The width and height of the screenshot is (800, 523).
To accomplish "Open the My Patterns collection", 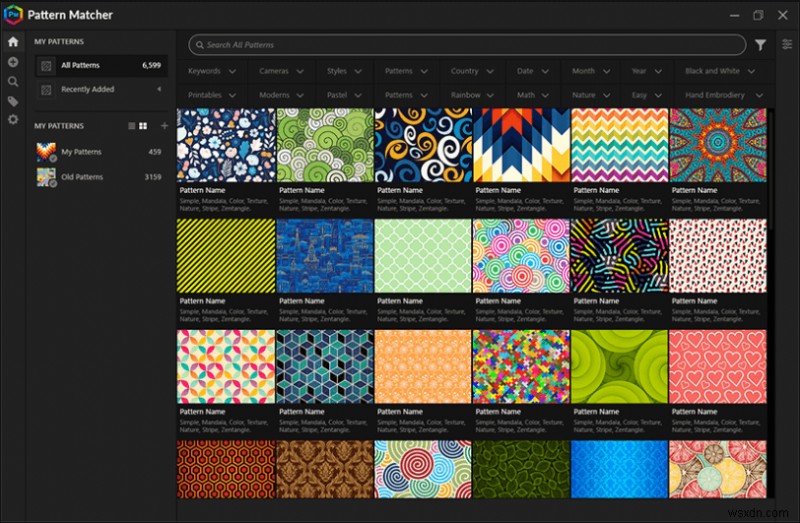I will point(81,152).
